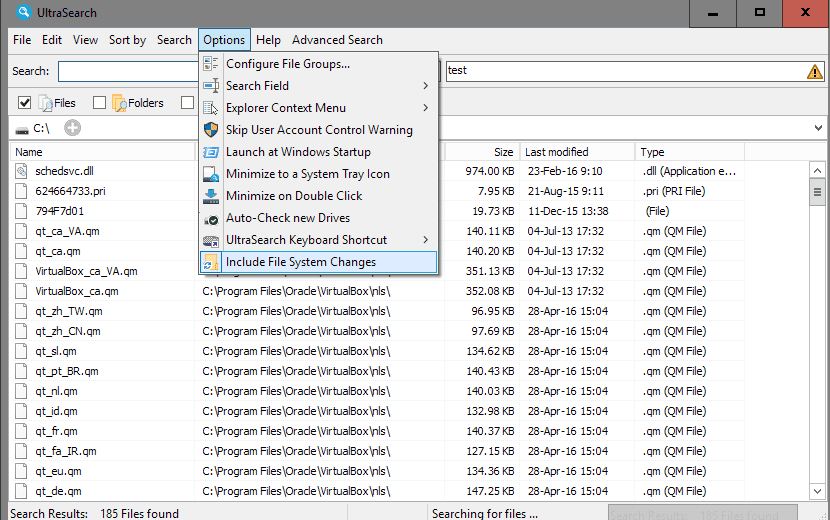This screenshot has height=520, width=830.
Task: Click the Configure File Groups menu icon
Action: [211, 64]
